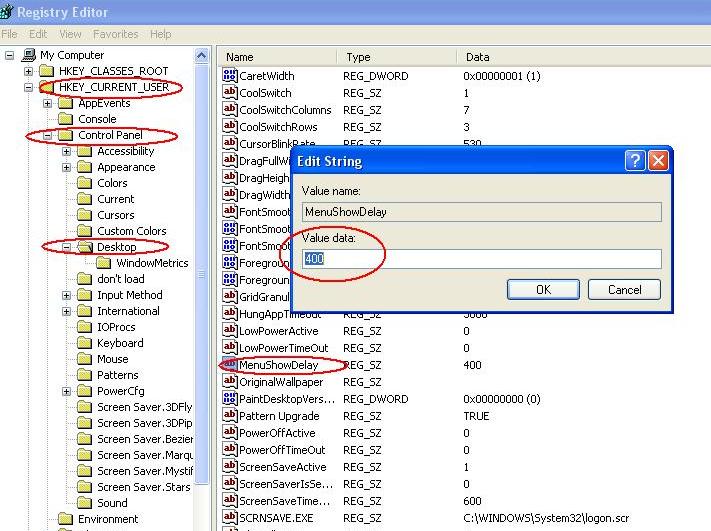Screen dimensions: 711x531
Task: Open the Edit menu
Action: click(x=38, y=34)
